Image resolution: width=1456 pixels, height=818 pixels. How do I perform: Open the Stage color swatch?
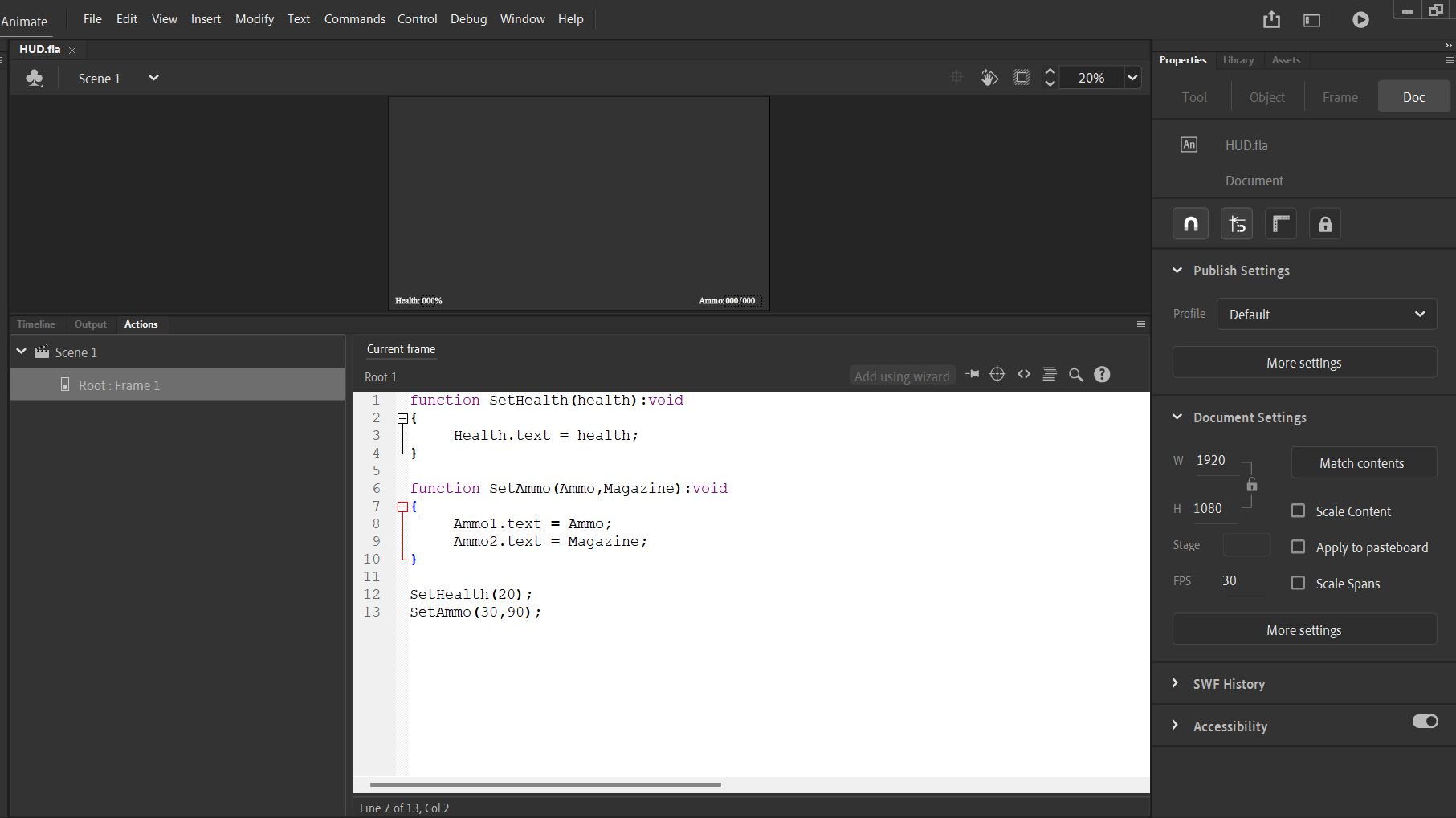pos(1246,545)
